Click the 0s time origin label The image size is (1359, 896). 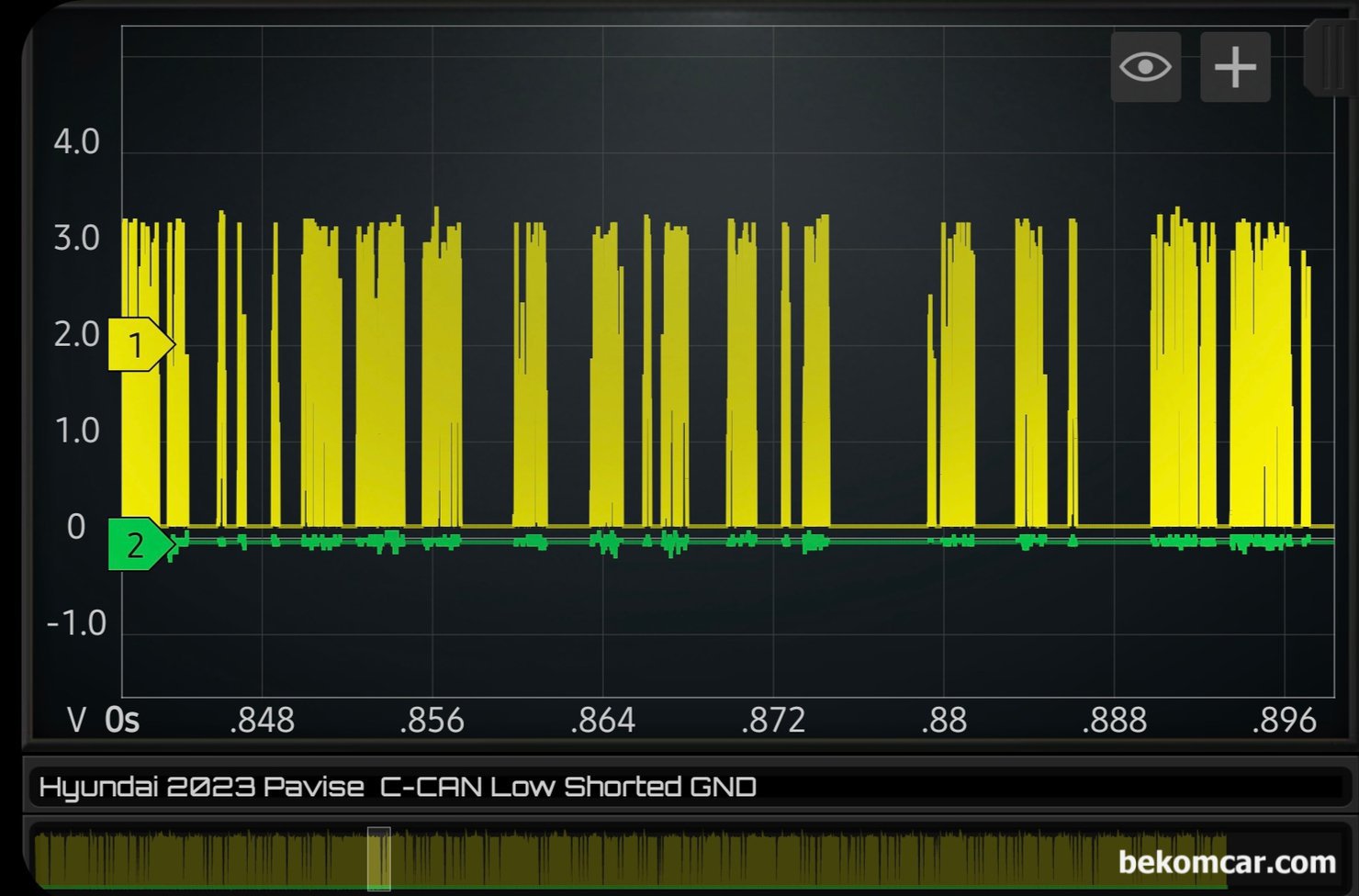[x=122, y=721]
